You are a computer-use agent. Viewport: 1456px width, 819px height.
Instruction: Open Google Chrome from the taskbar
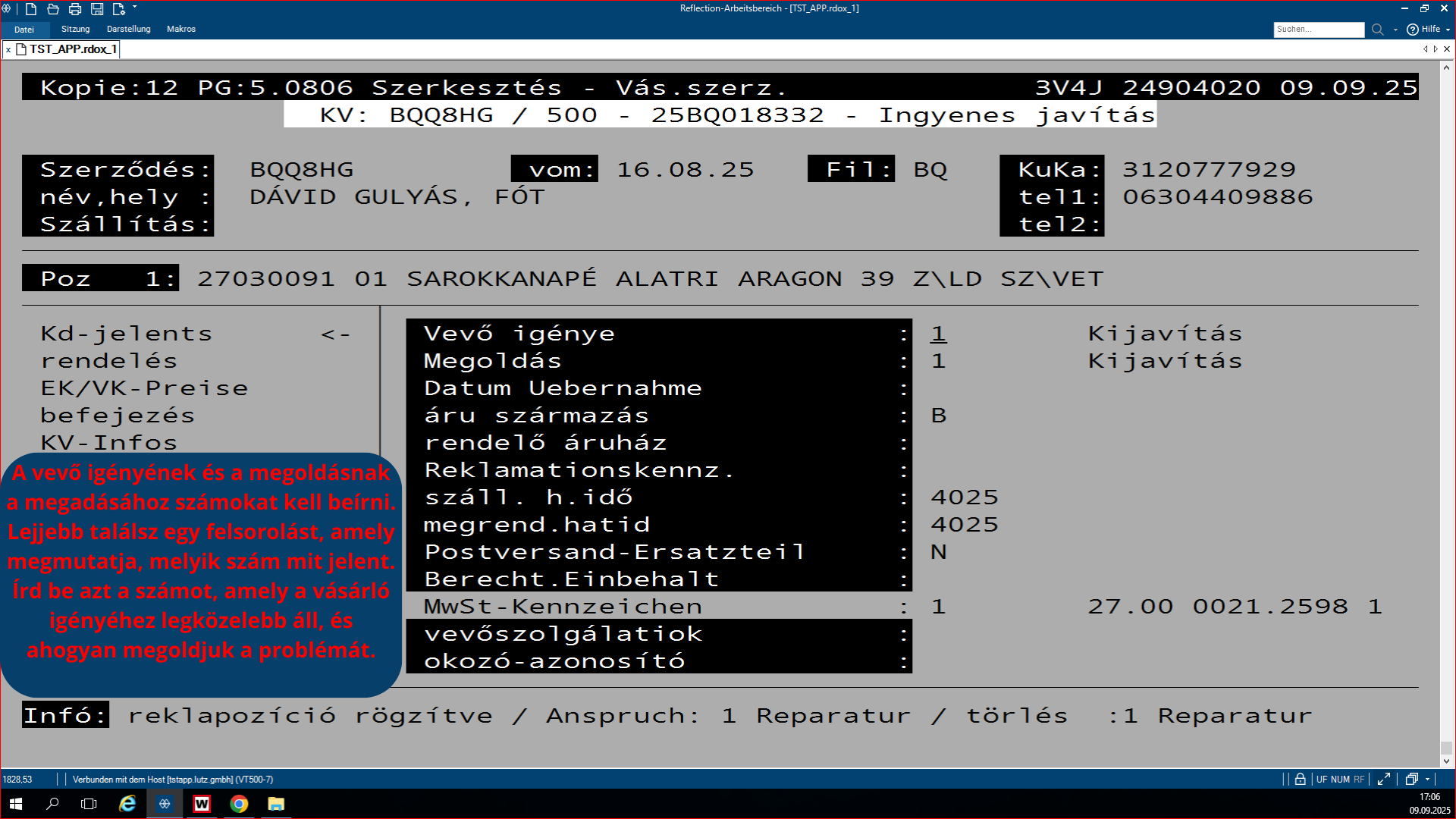[239, 804]
